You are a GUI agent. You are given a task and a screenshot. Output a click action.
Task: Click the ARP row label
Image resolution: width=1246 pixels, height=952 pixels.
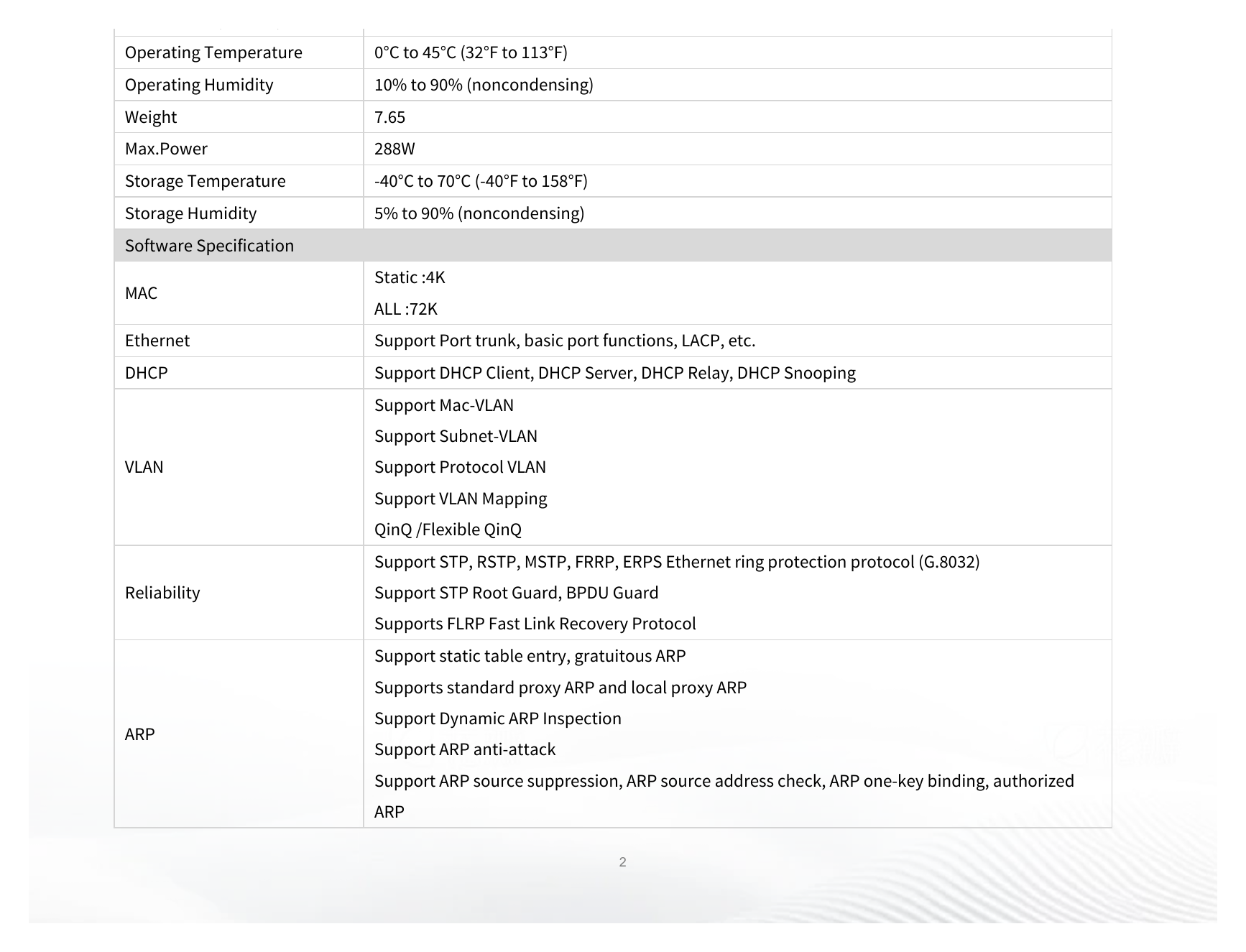[139, 734]
